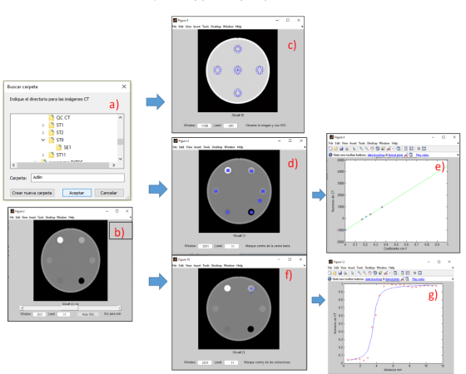Click Insert Legend icon in linear plot toolbar
466x374 pixels.
pyautogui.click(x=411, y=149)
